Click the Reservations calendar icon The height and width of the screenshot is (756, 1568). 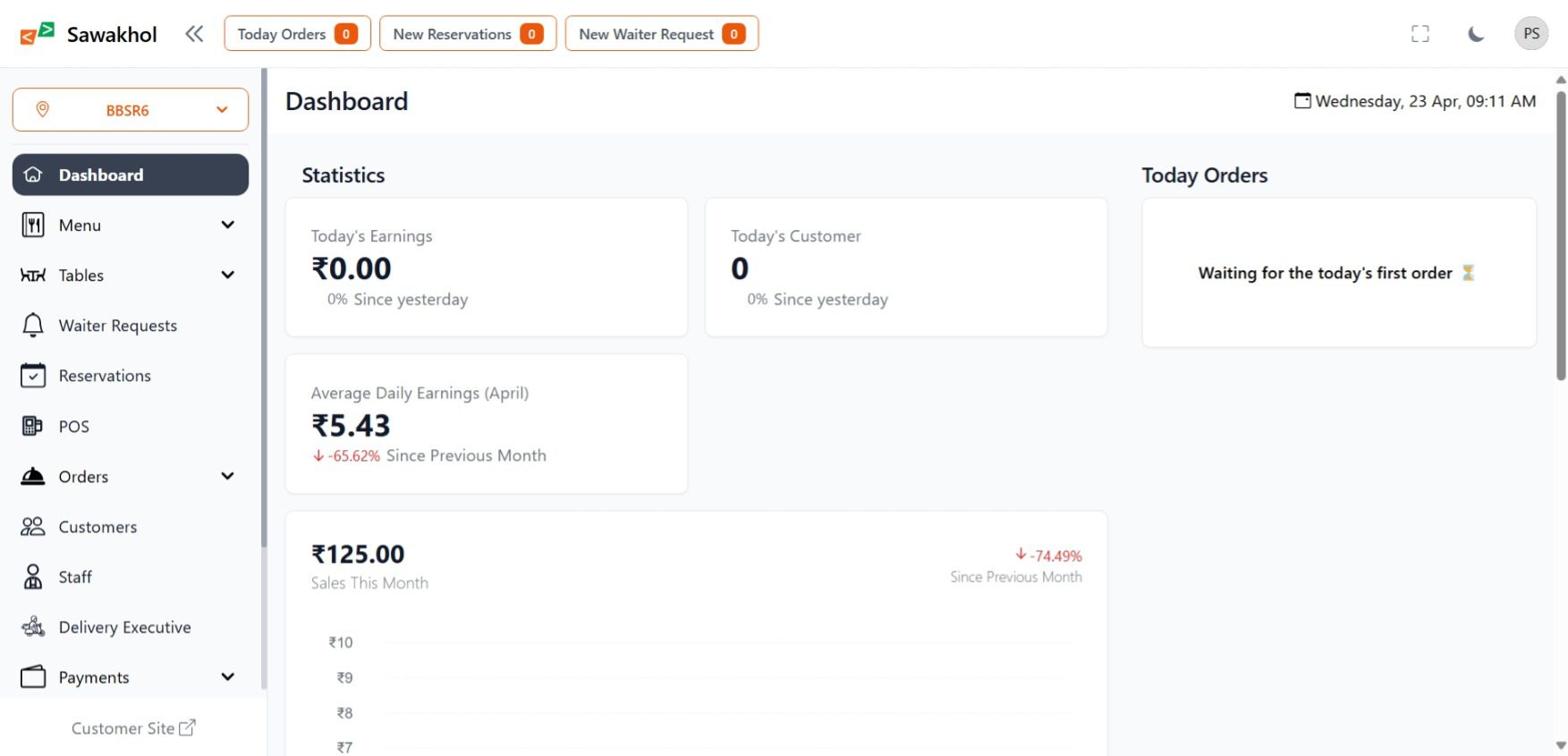[33, 376]
